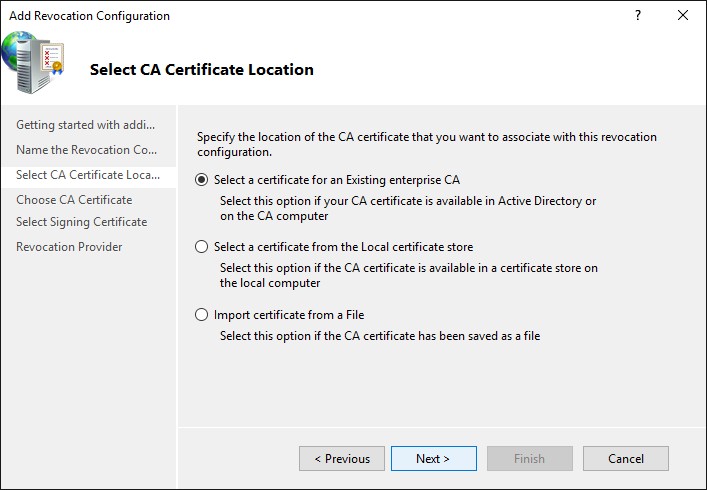Click the description mentioning Active Directory
The image size is (707, 490).
click(x=408, y=208)
